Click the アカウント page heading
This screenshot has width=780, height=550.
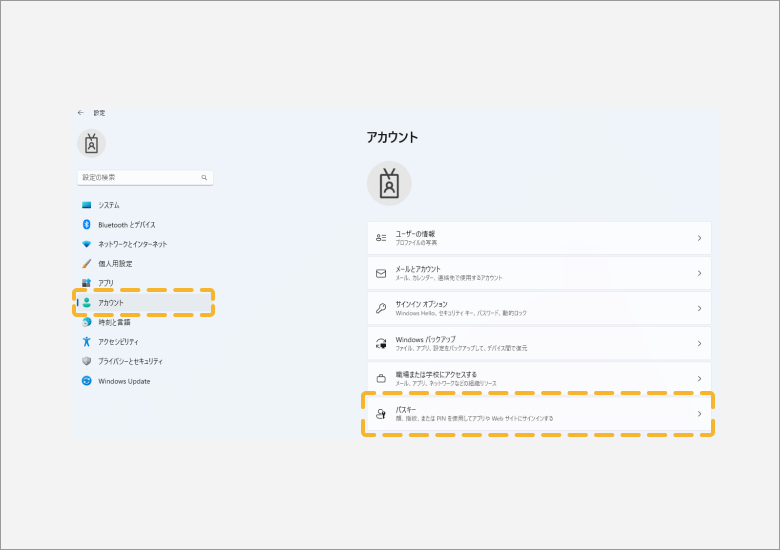392,137
